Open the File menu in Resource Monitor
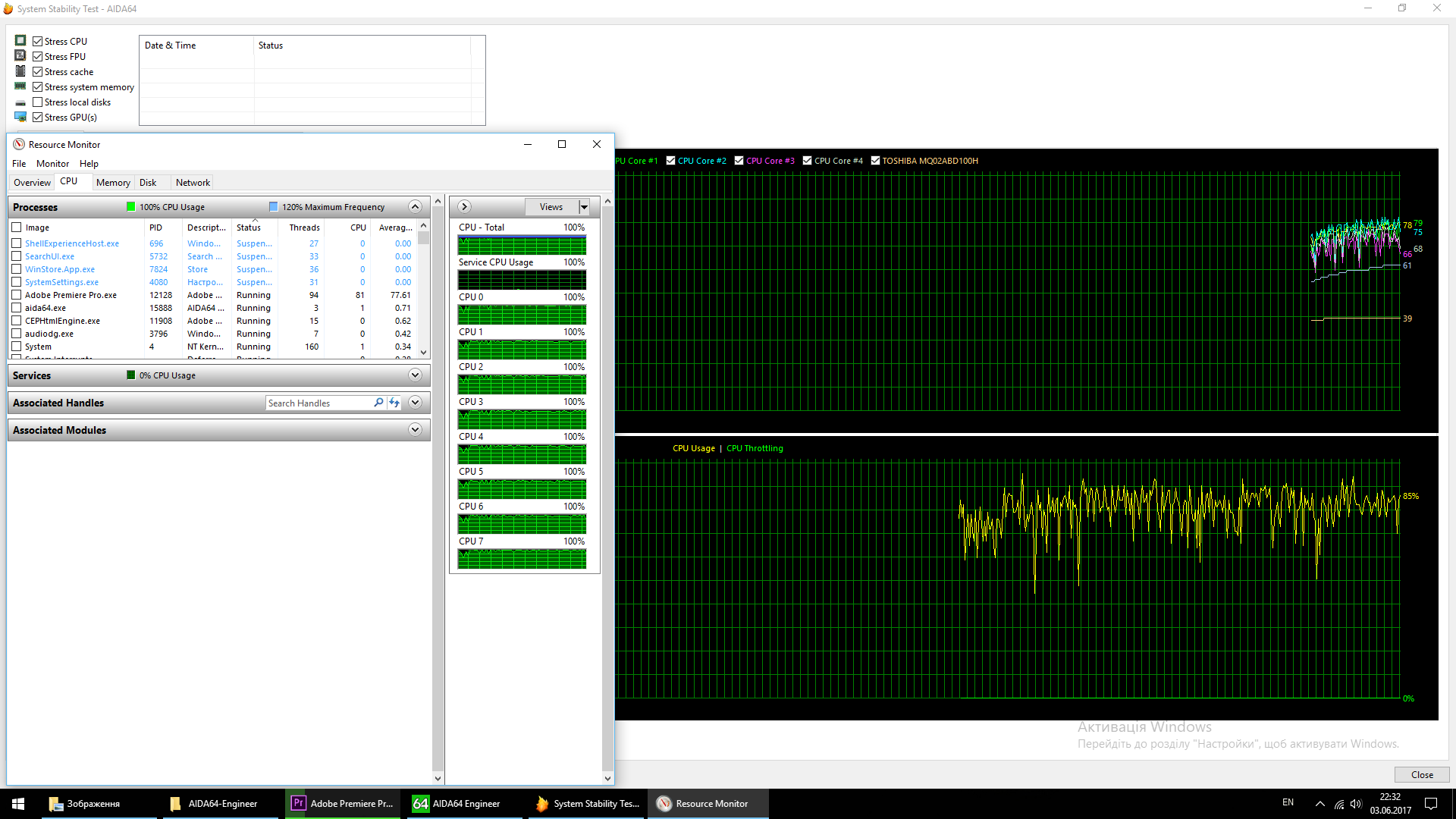 19,163
